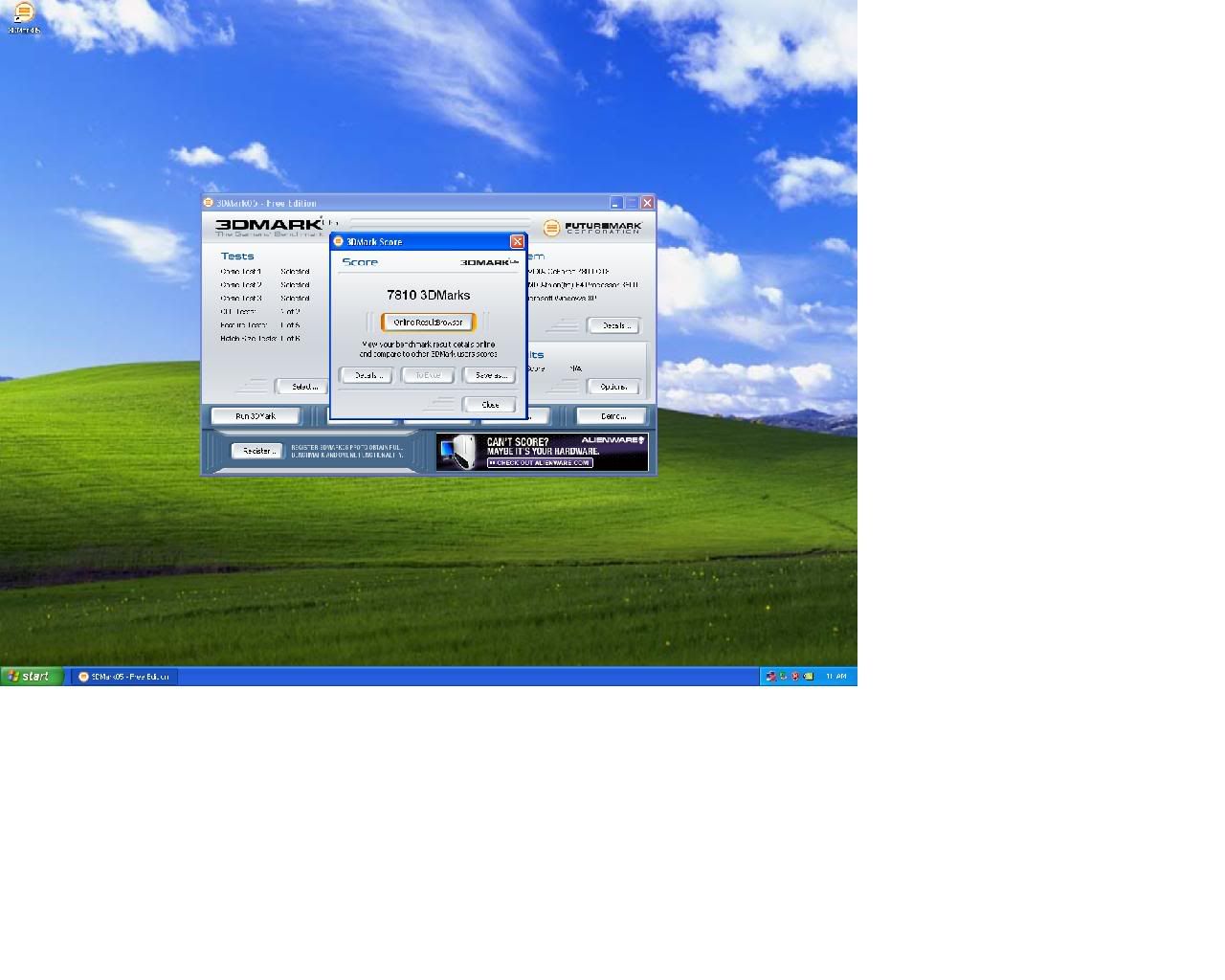Viewport: 1225px width, 980px height.
Task: Click the Game Test 1 row label
Action: click(241, 272)
